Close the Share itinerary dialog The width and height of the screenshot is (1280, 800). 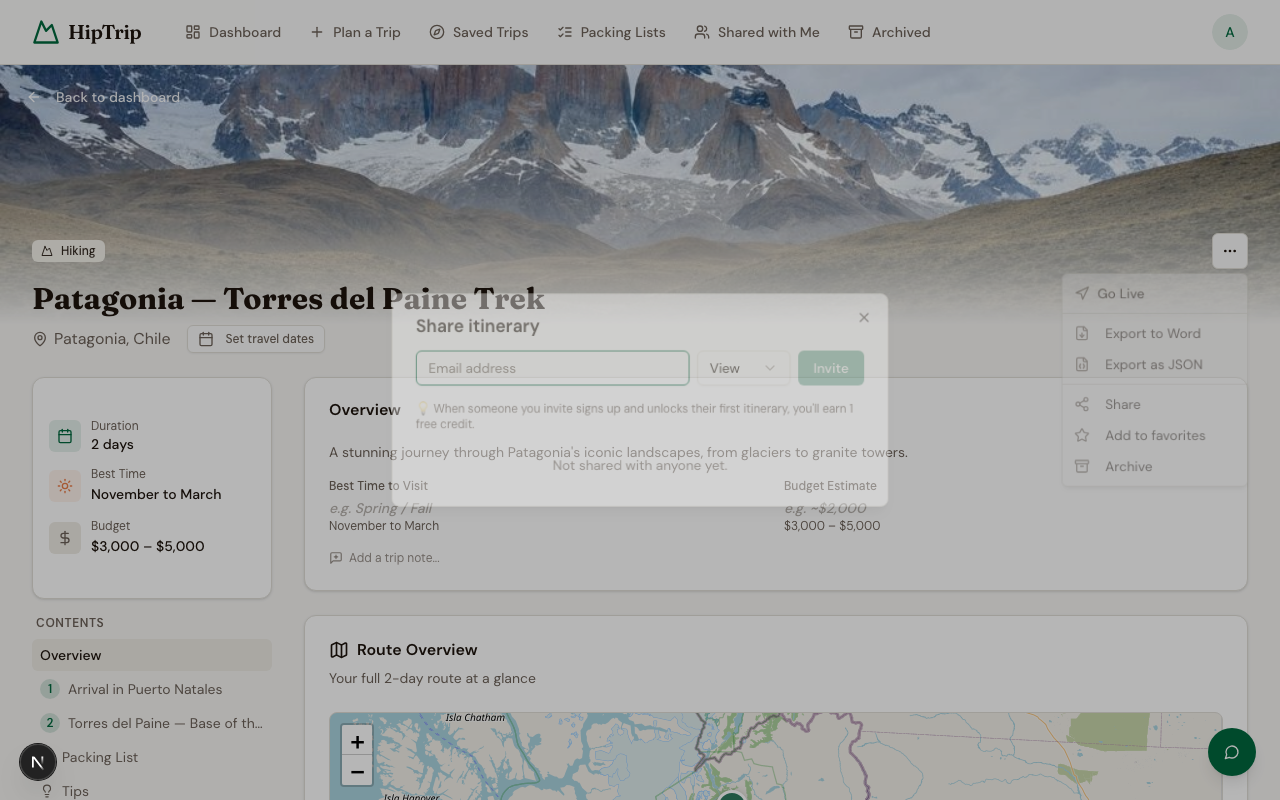click(x=864, y=318)
